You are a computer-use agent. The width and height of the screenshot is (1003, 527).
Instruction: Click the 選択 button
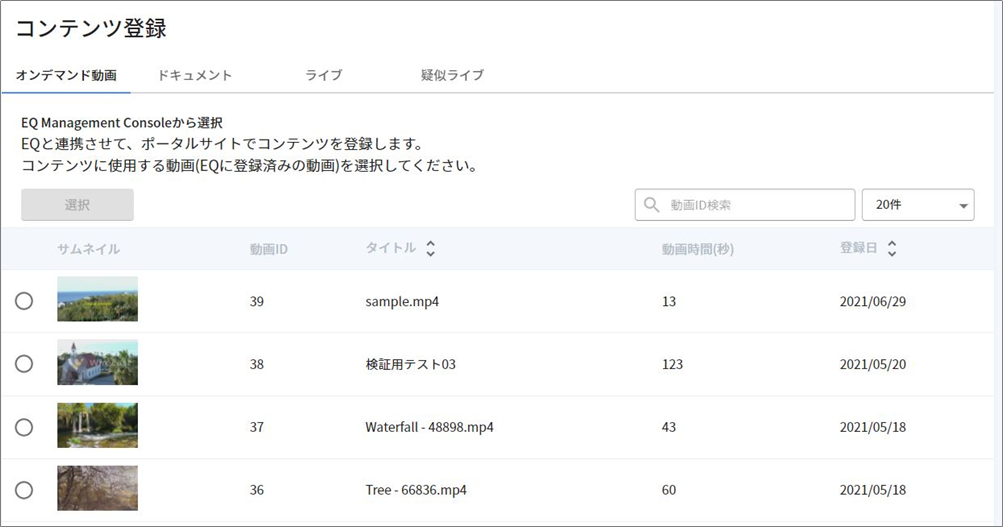click(x=77, y=205)
